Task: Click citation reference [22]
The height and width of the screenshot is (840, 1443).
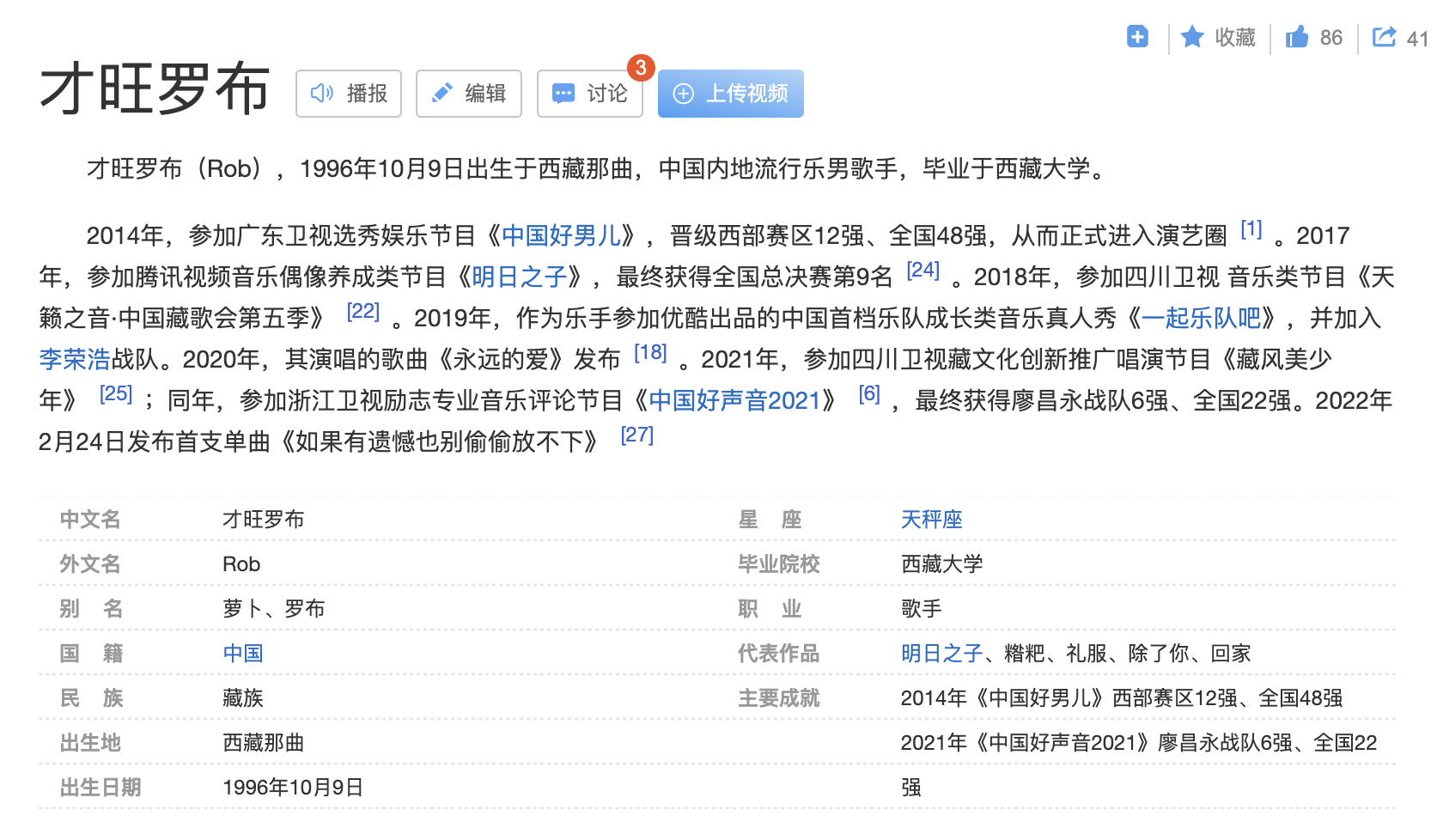Action: (362, 312)
